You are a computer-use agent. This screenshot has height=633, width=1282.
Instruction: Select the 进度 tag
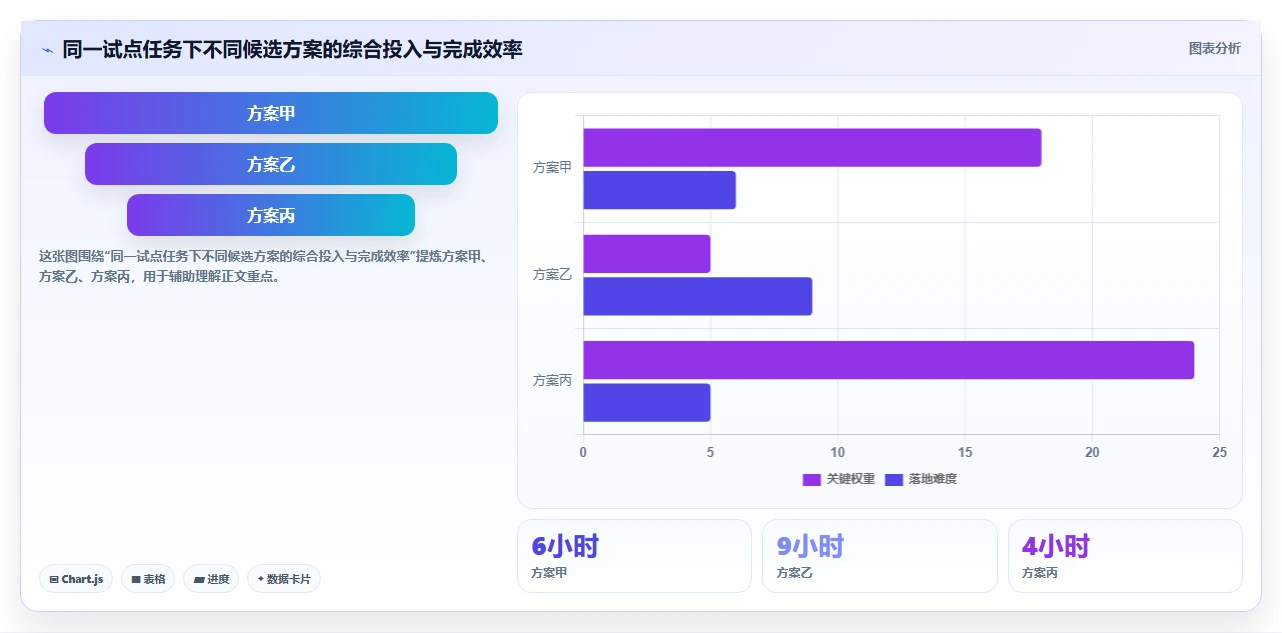pos(211,579)
